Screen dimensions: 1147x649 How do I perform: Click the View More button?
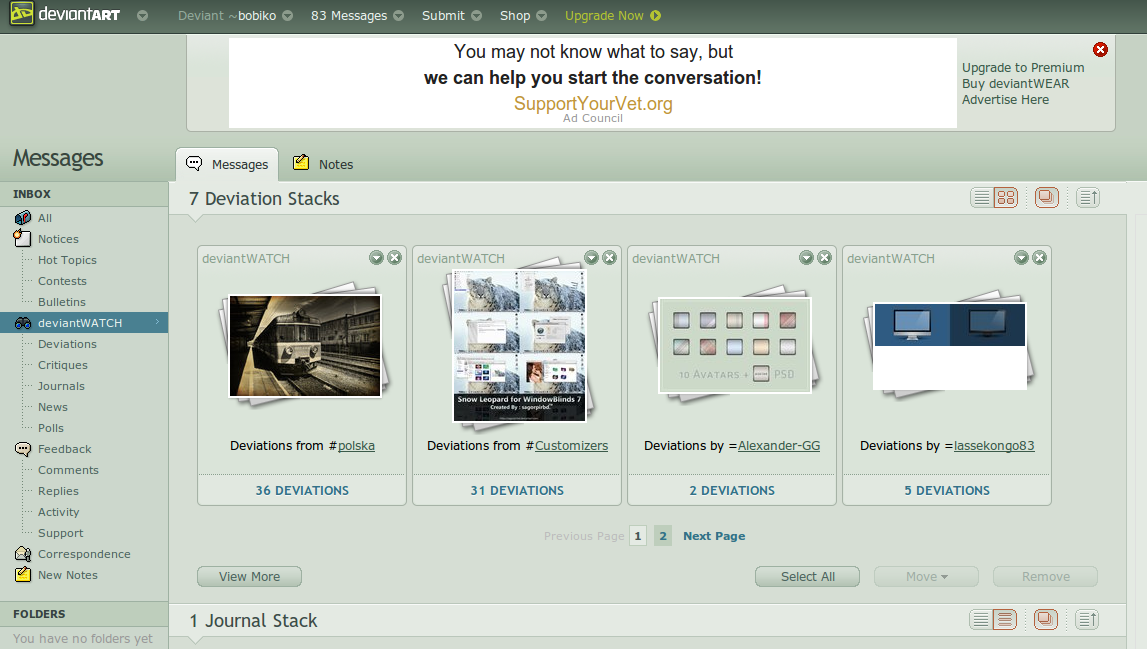(x=249, y=577)
